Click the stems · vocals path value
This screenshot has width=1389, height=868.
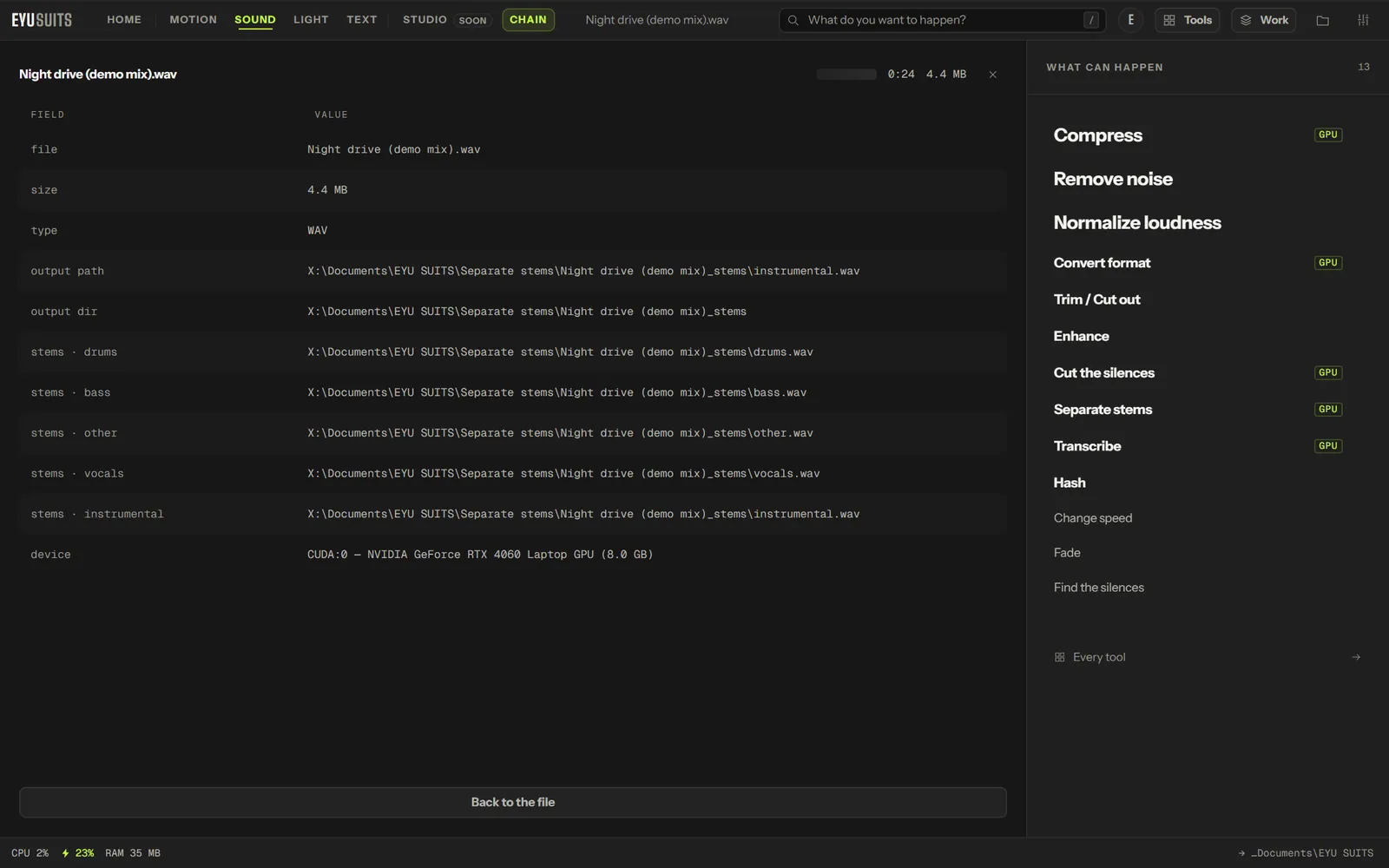coord(563,474)
